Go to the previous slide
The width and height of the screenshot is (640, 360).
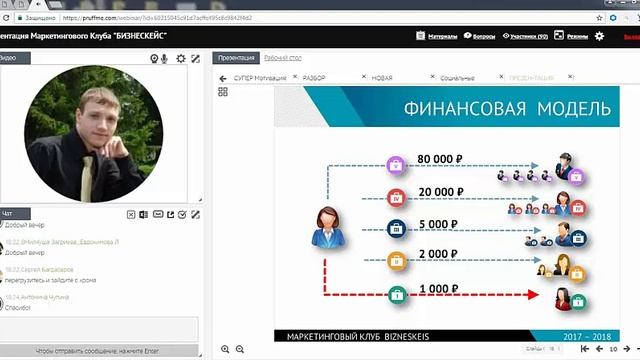pos(599,349)
